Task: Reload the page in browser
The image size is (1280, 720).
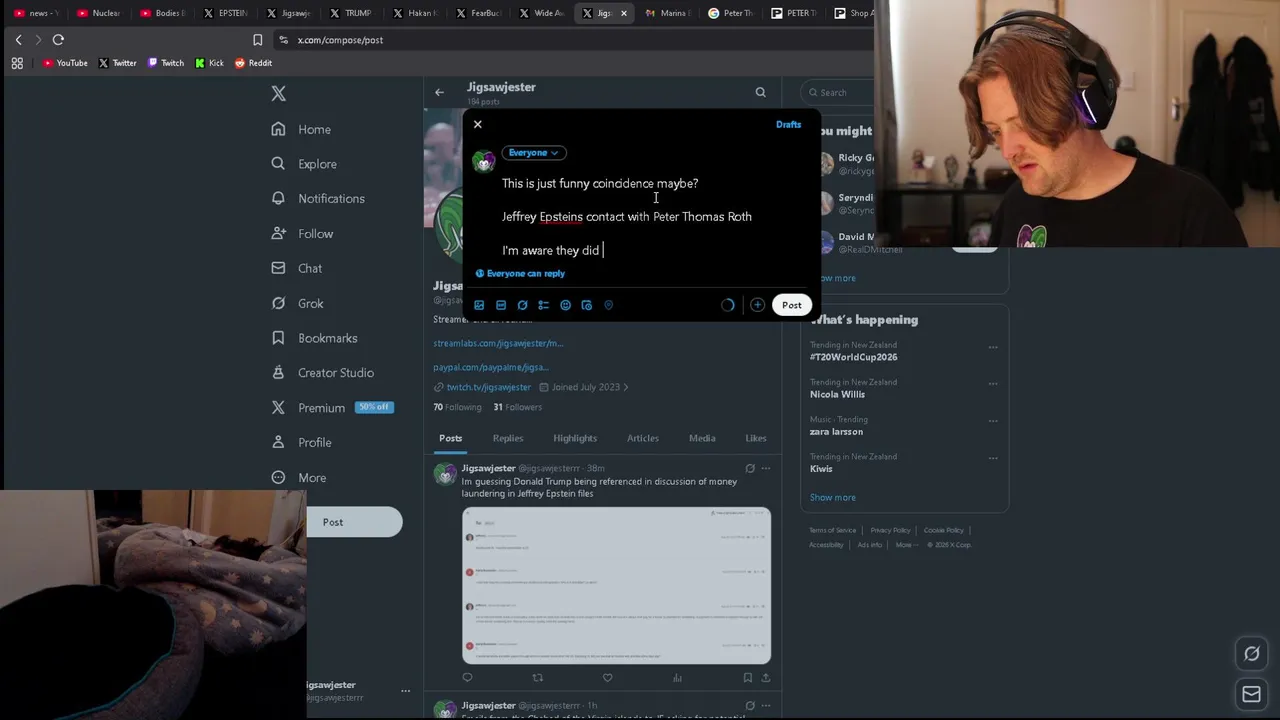Action: pyautogui.click(x=58, y=40)
